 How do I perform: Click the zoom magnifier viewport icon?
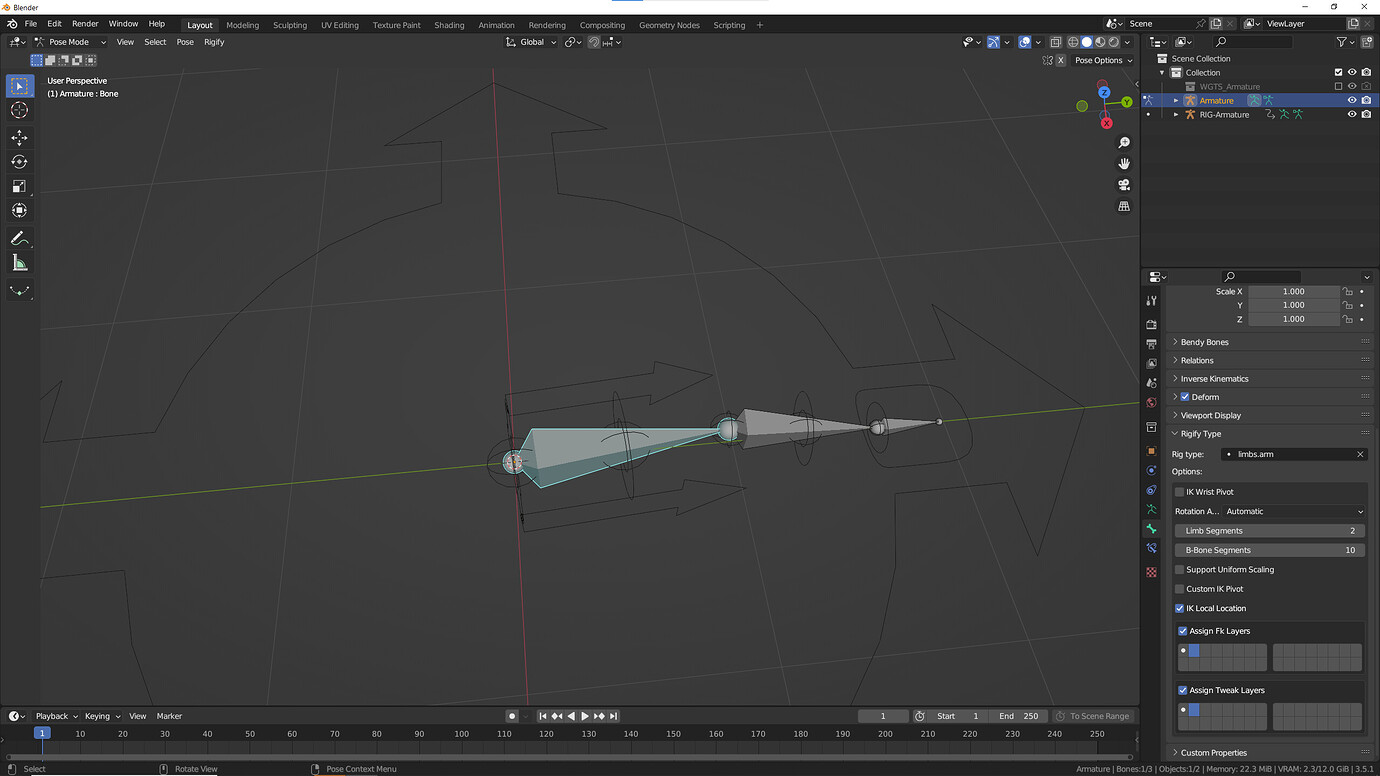coord(1124,143)
